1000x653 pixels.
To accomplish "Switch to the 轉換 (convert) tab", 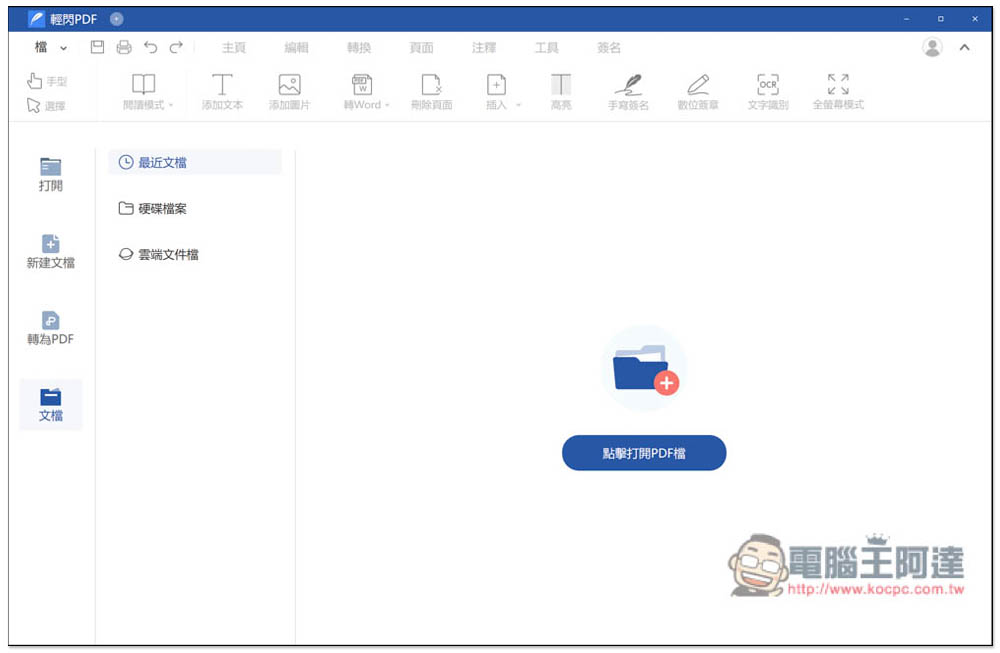I will tap(358, 47).
